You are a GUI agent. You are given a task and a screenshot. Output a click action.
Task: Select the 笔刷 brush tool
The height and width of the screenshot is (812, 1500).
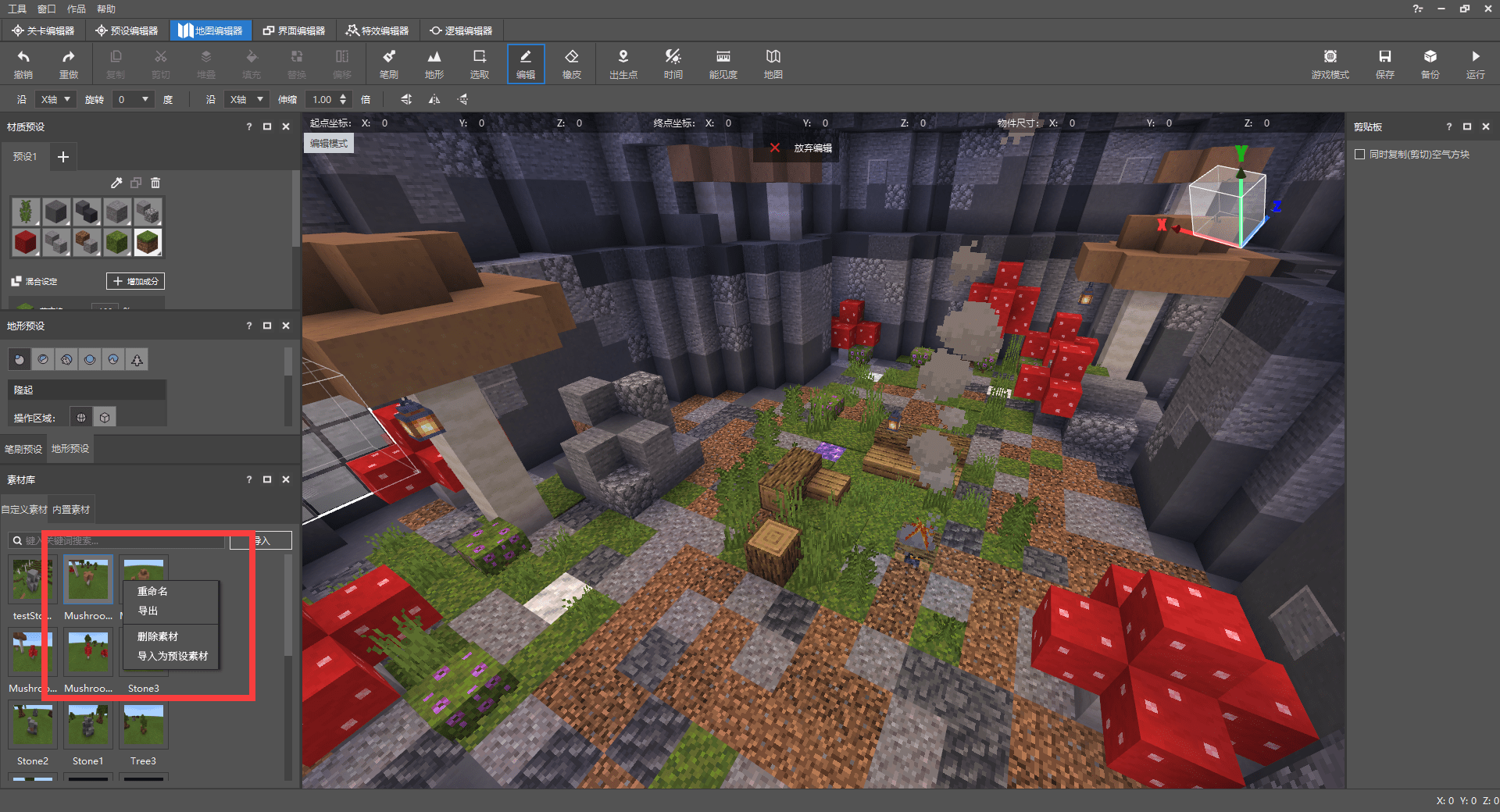point(389,62)
